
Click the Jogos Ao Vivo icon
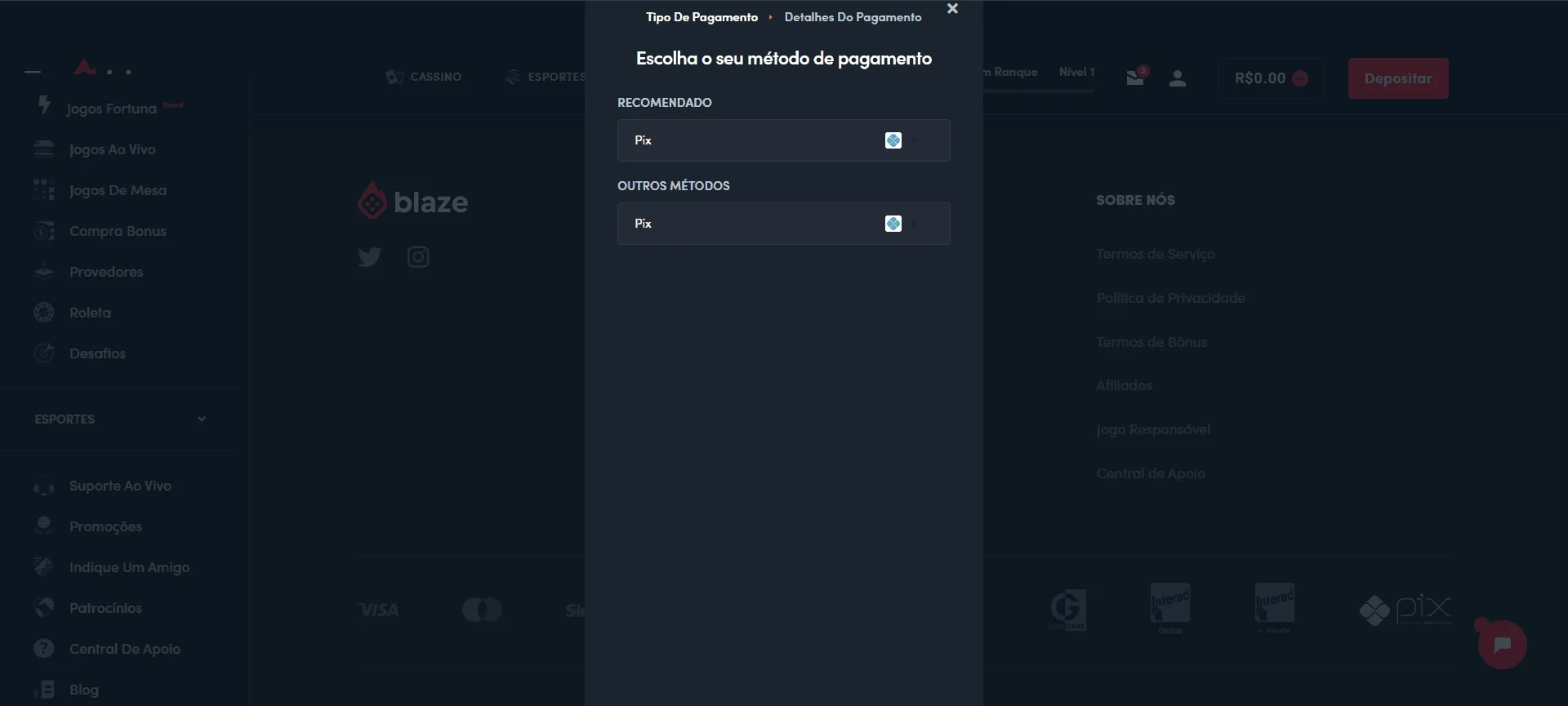[44, 149]
